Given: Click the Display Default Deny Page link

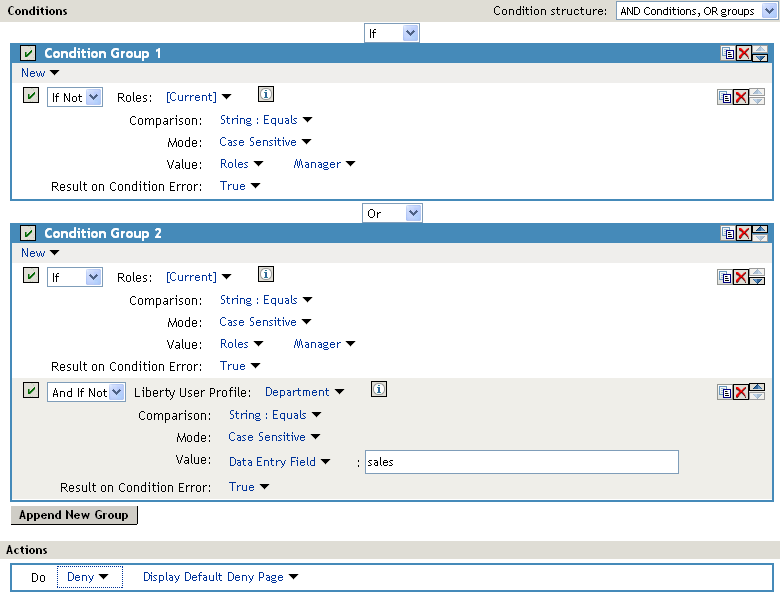Looking at the screenshot, I should click(220, 577).
